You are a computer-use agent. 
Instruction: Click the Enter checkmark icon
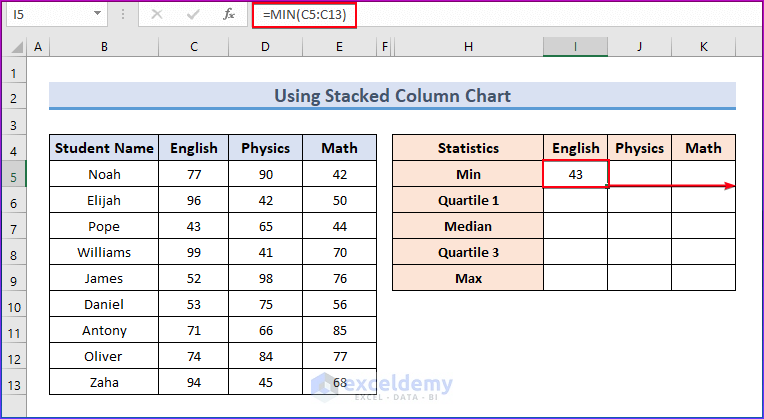click(192, 15)
